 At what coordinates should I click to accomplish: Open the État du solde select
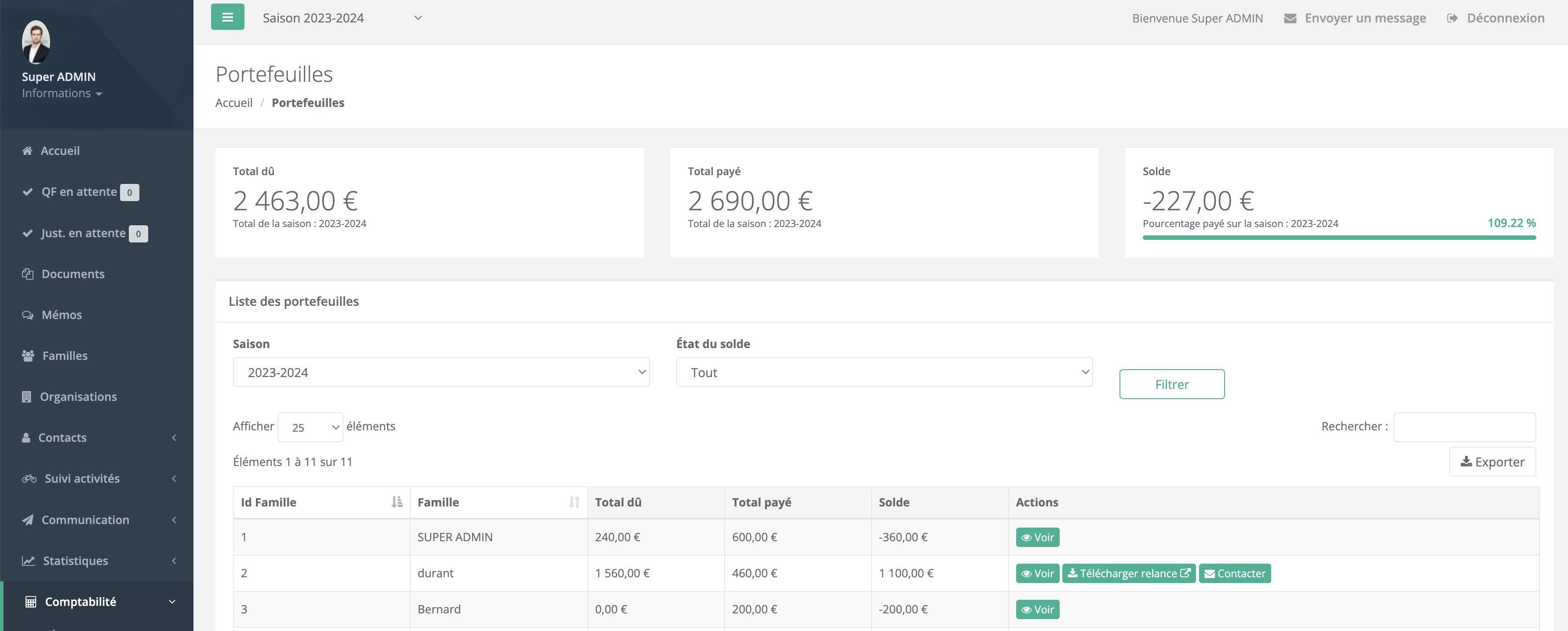coord(884,372)
